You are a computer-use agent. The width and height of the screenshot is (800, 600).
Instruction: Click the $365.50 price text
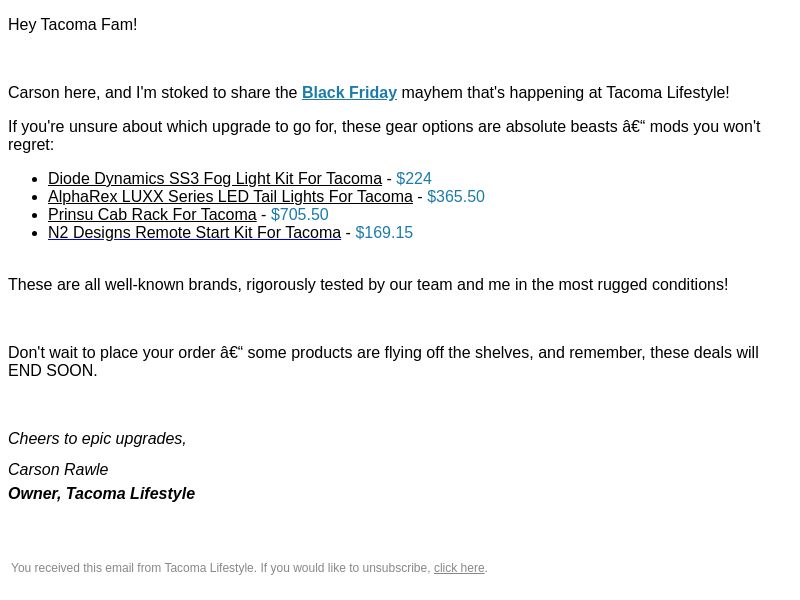pos(456,196)
